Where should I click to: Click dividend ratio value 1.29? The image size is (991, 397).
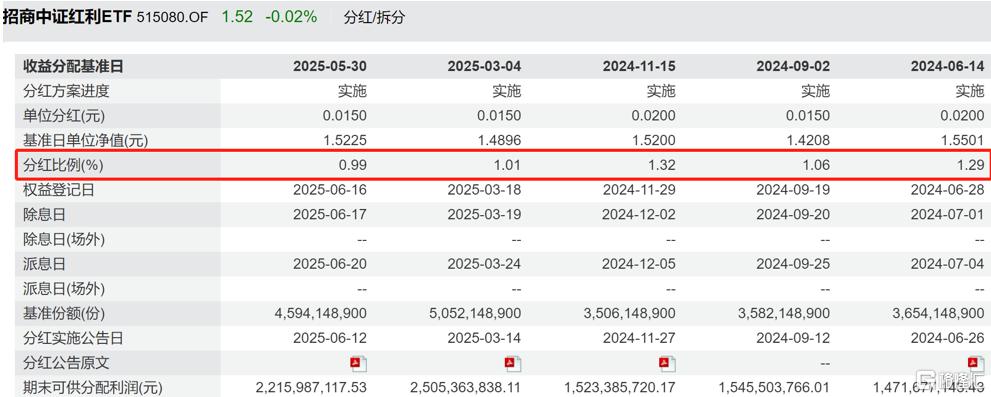971,166
